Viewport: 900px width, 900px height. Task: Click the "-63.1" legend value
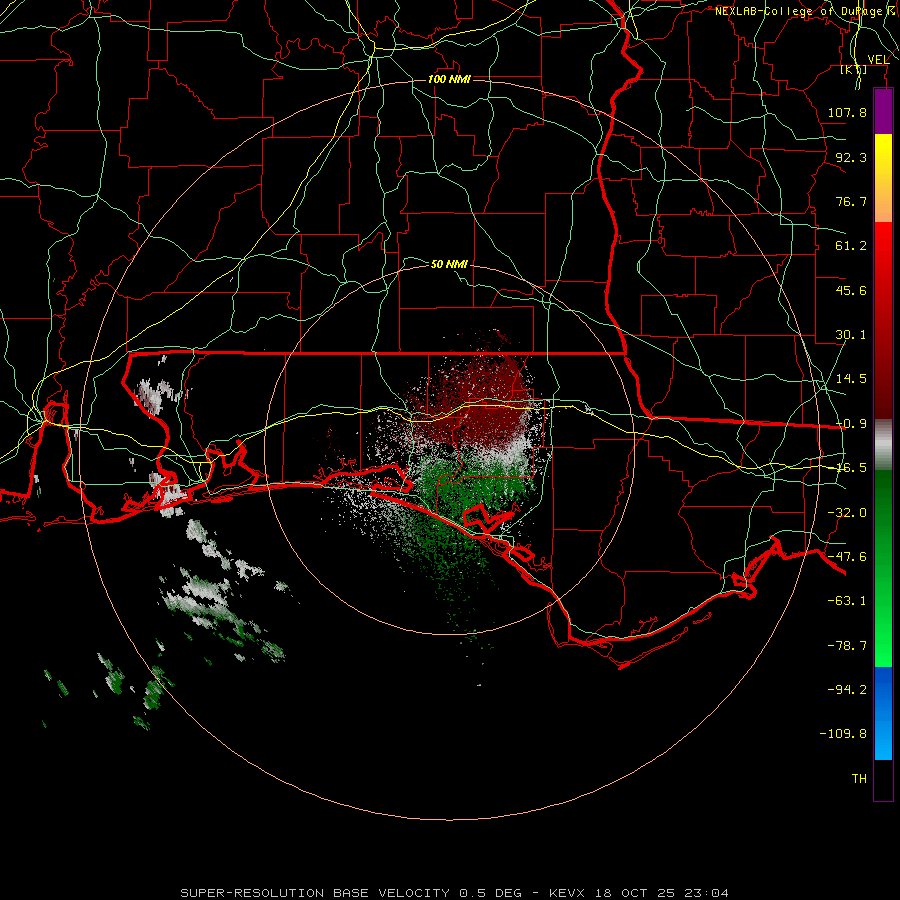point(847,601)
